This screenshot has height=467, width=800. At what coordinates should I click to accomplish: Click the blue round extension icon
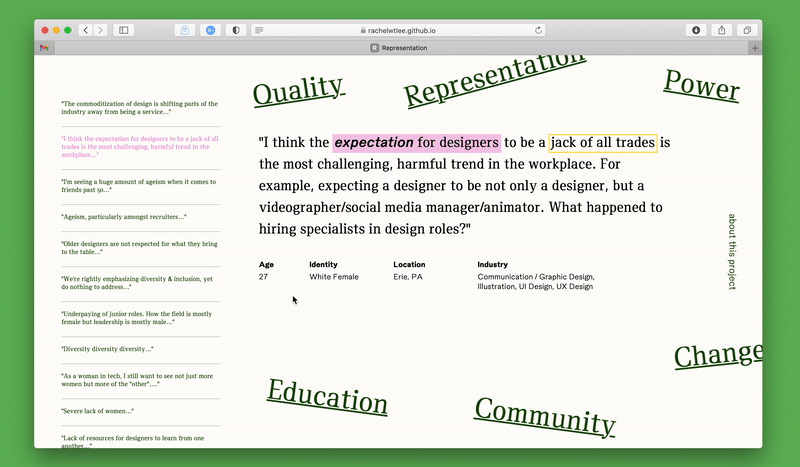210,30
